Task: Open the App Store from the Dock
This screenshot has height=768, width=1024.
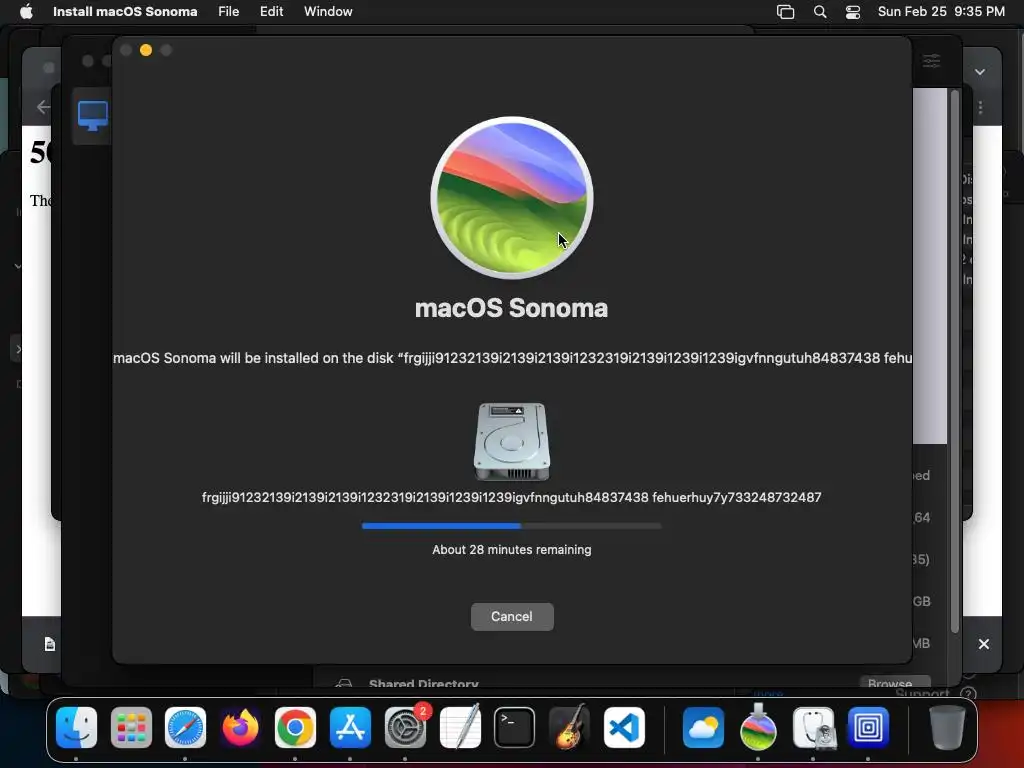Action: click(350, 727)
